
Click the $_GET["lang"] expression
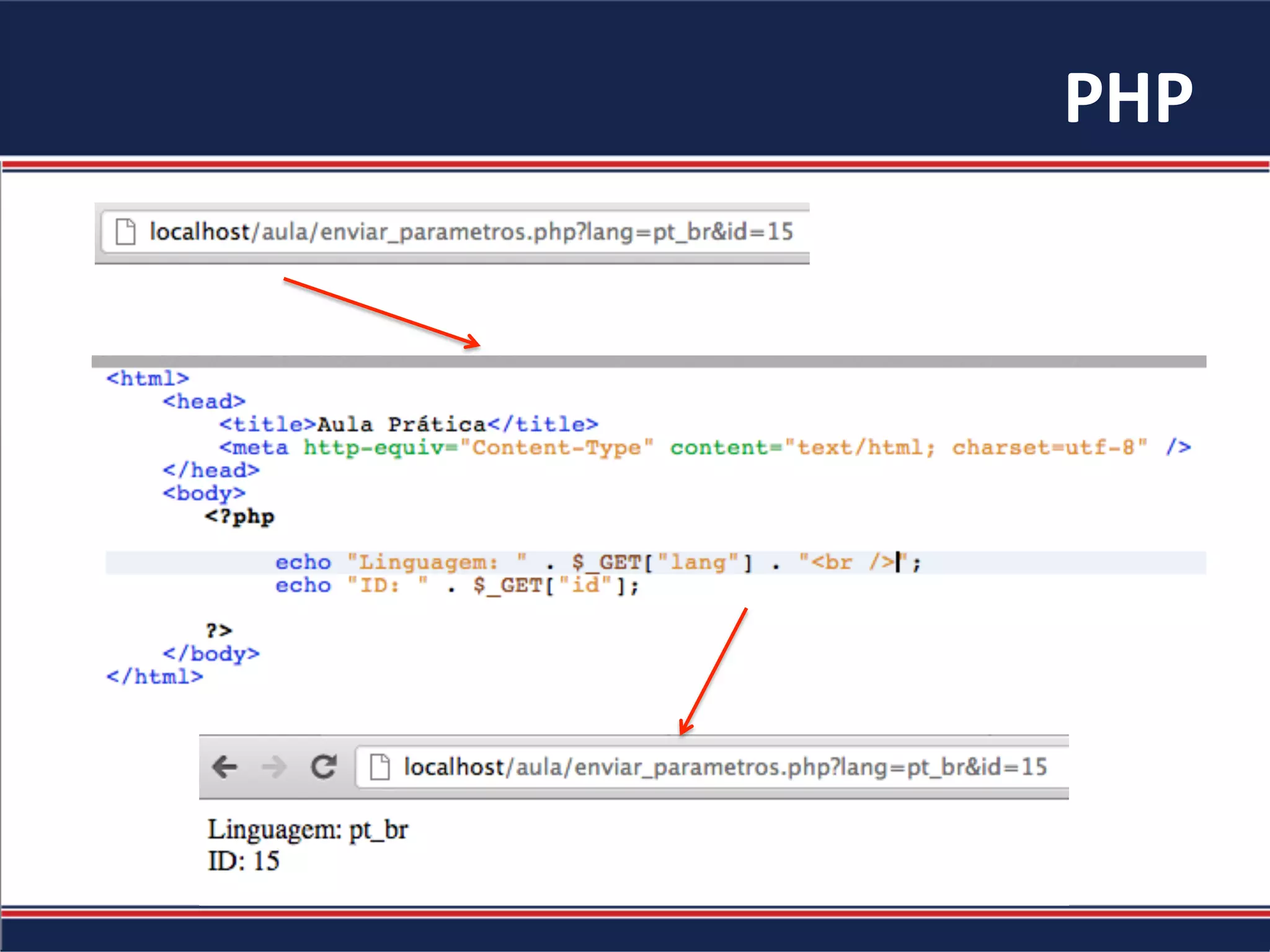662,563
